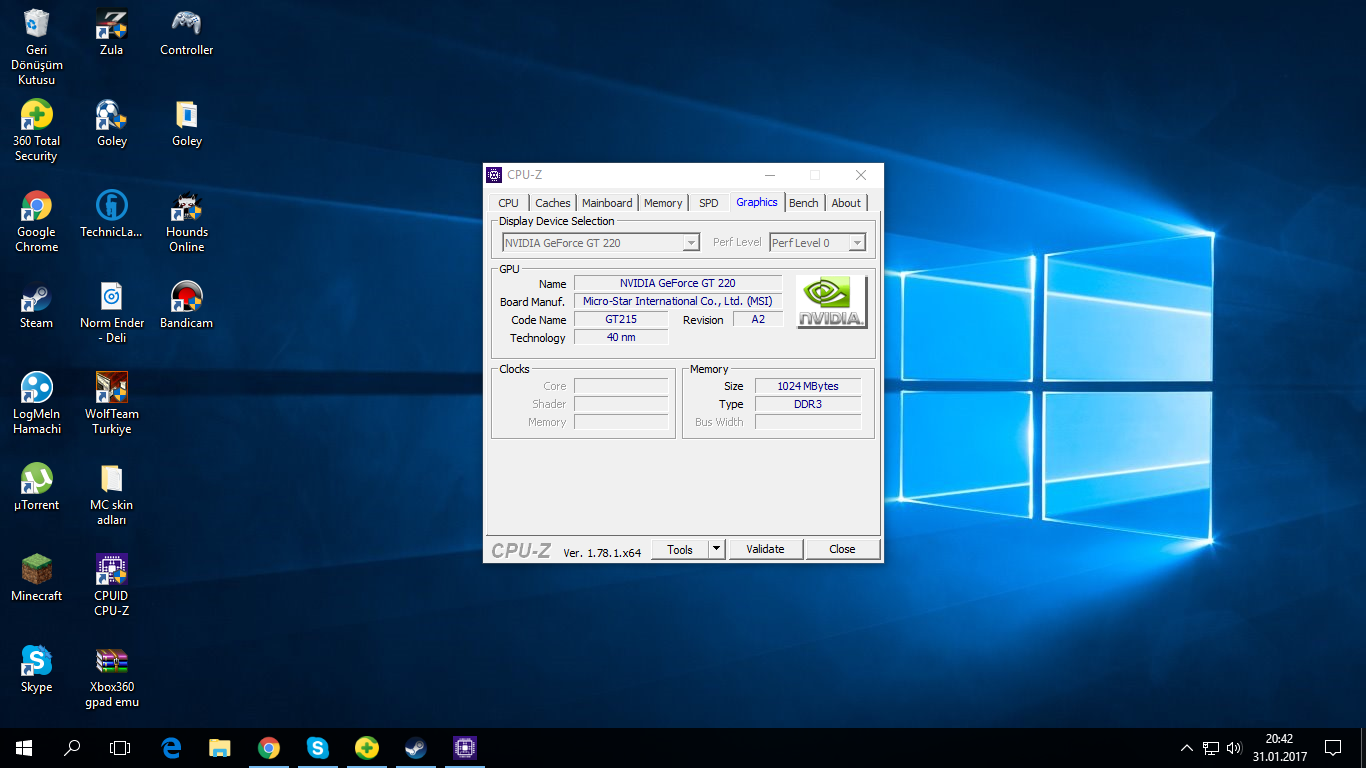Open network status tray icon
The height and width of the screenshot is (768, 1366).
[1211, 747]
